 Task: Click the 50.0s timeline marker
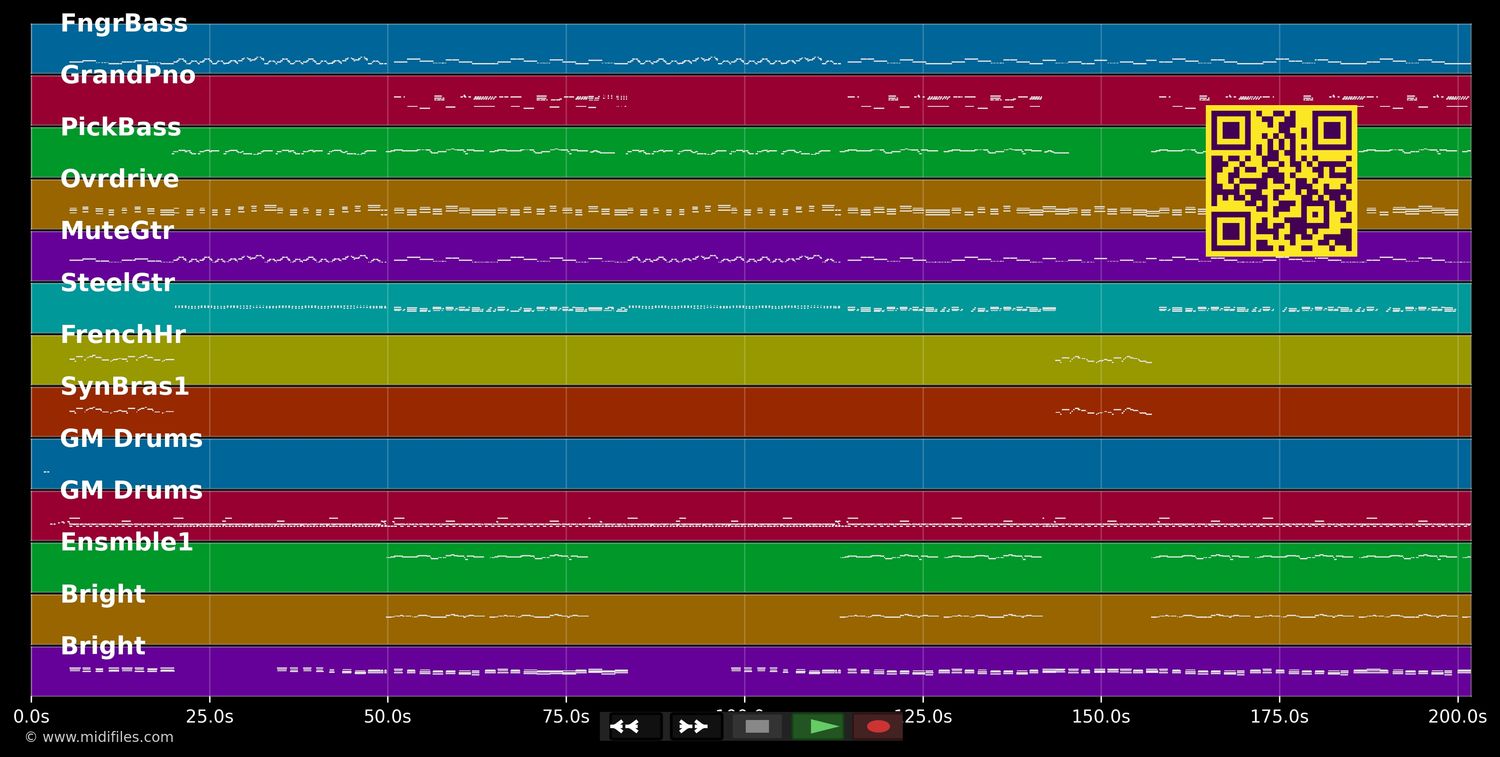coord(388,716)
